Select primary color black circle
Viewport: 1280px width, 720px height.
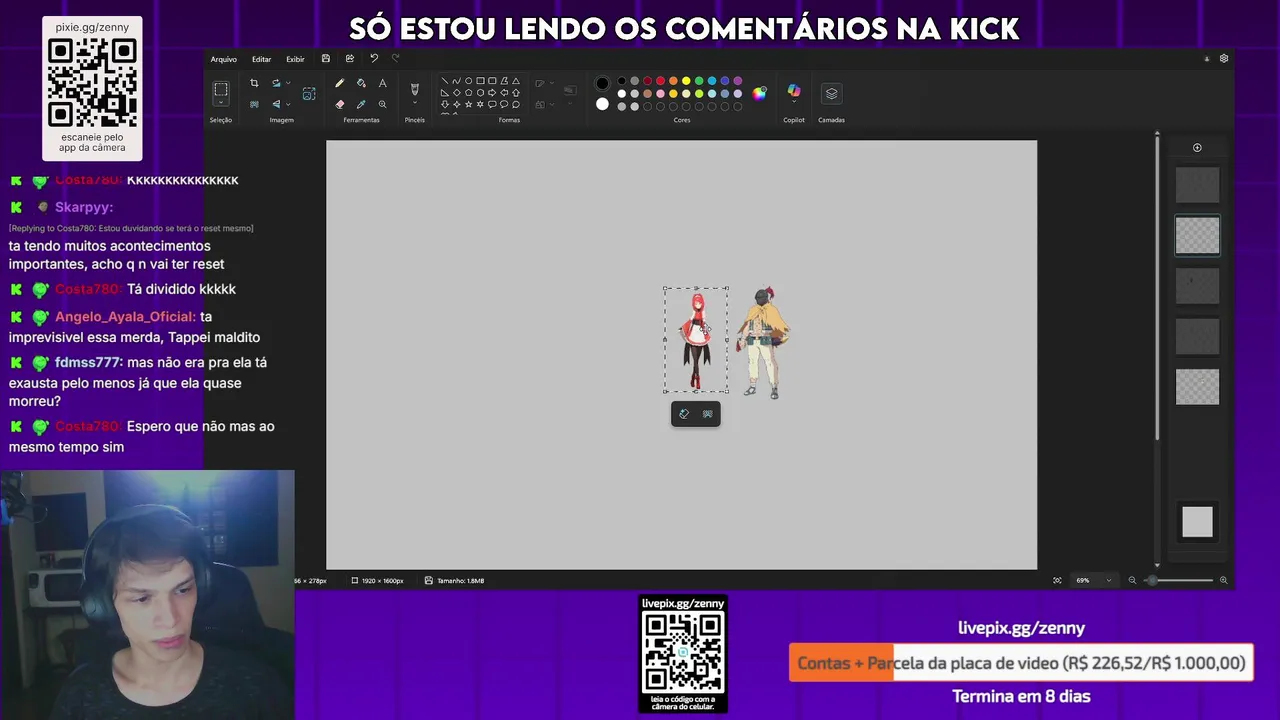click(602, 83)
